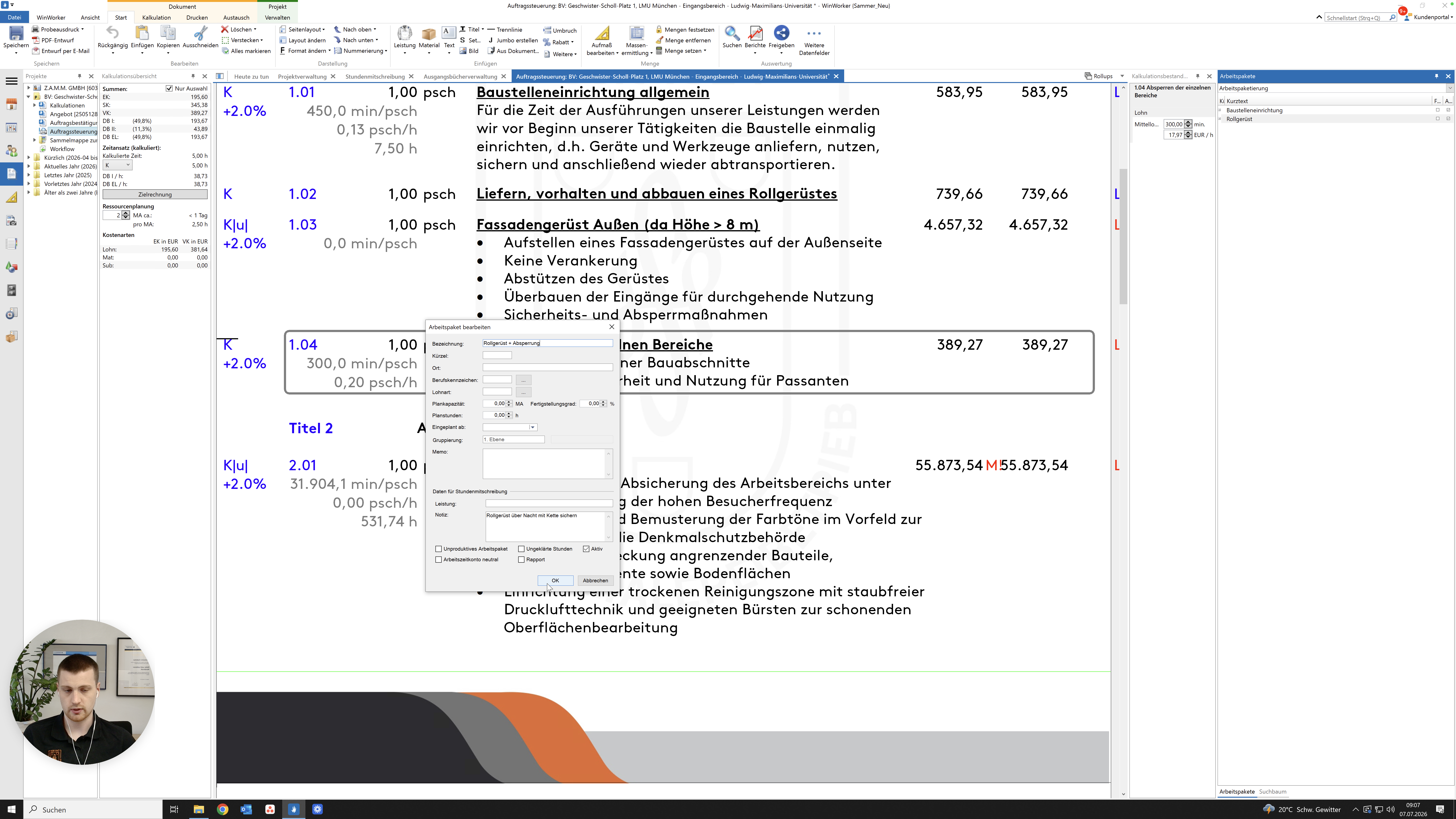
Task: Open the Berichte report icon
Action: 755,34
